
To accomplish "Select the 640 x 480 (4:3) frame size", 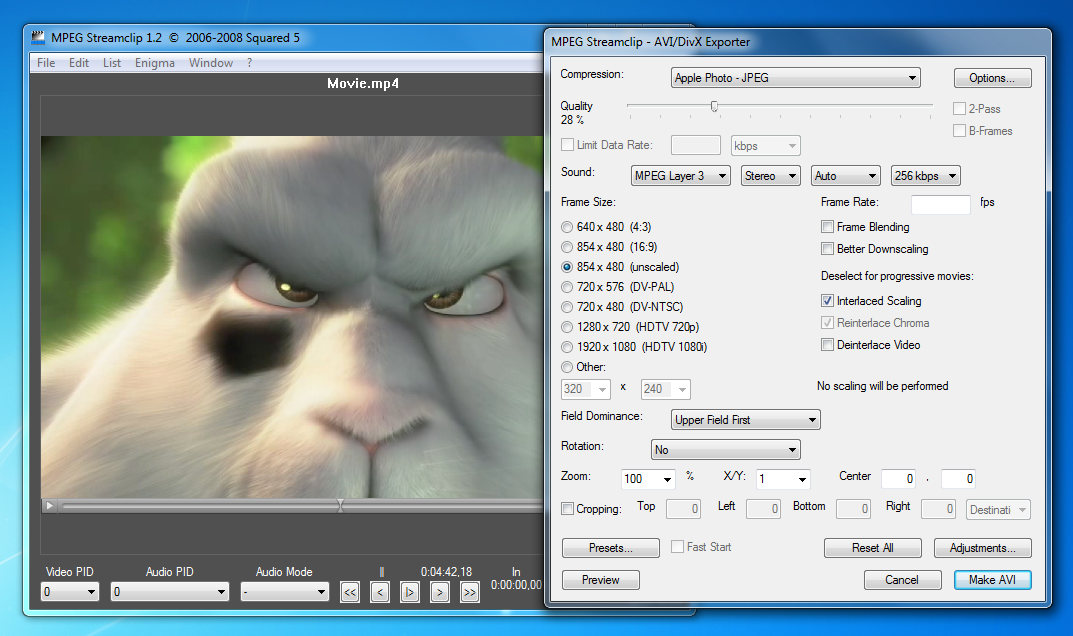I will point(566,227).
